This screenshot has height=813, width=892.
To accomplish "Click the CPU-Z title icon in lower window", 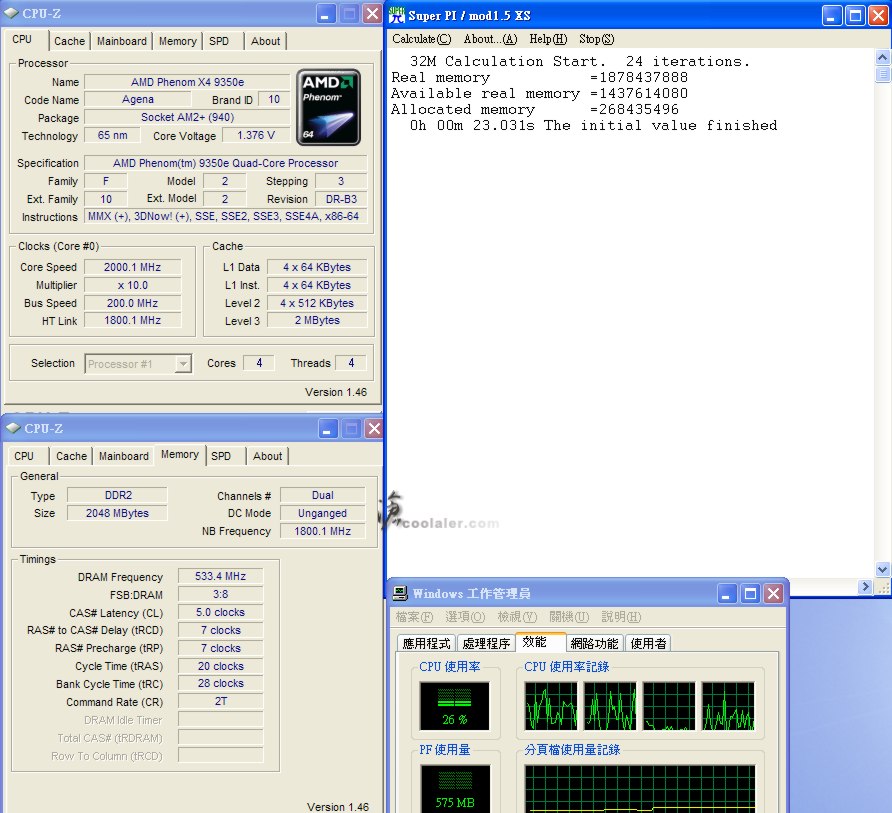I will [x=13, y=428].
